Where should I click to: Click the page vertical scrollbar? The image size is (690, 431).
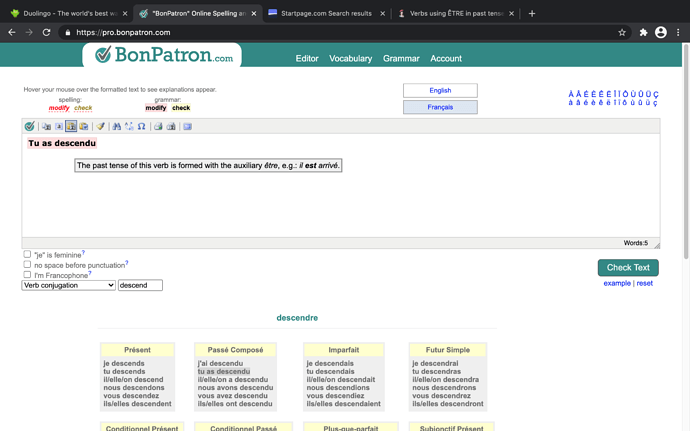pos(686,150)
